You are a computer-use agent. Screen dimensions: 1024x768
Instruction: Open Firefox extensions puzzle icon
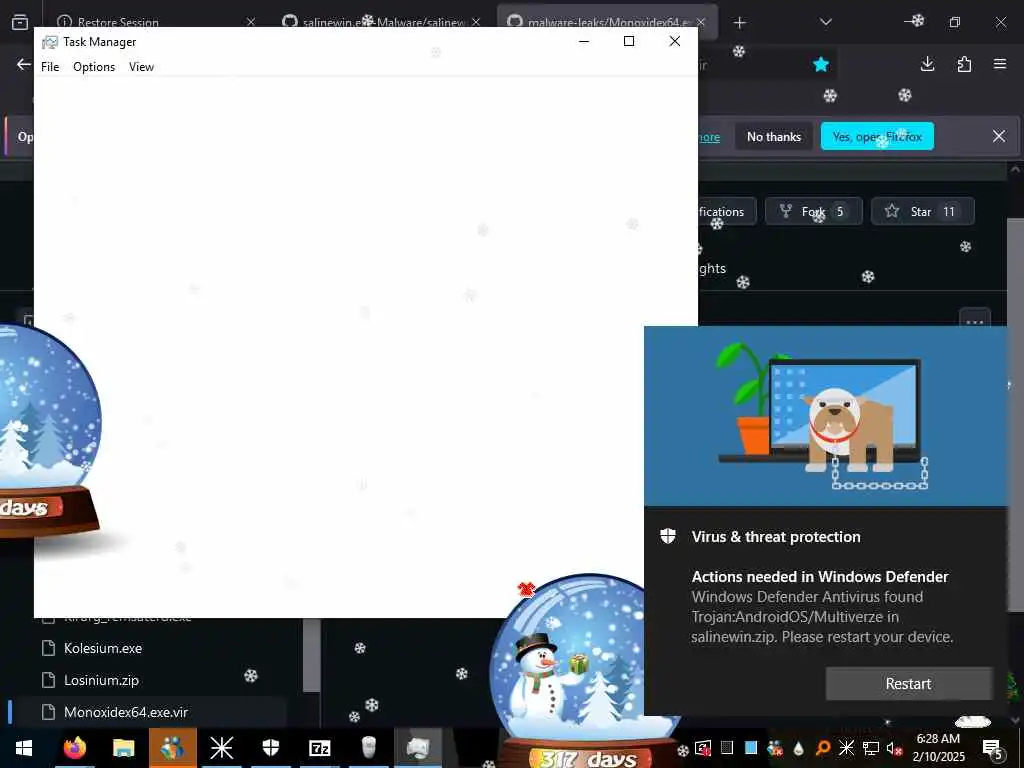(964, 64)
